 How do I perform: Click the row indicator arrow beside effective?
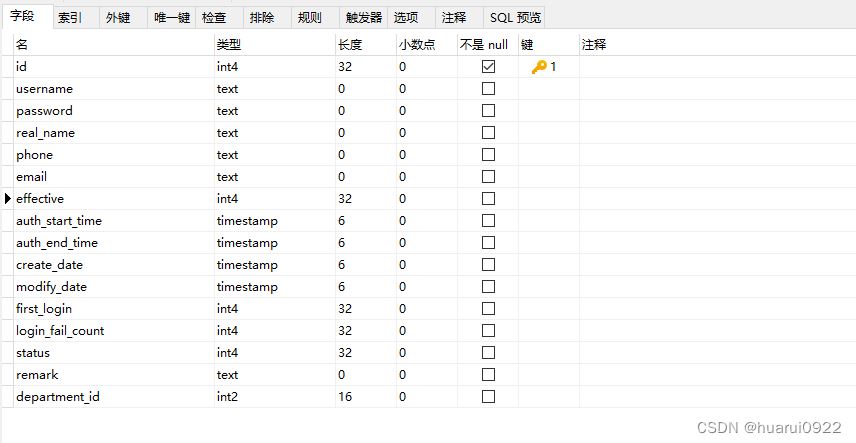point(7,199)
